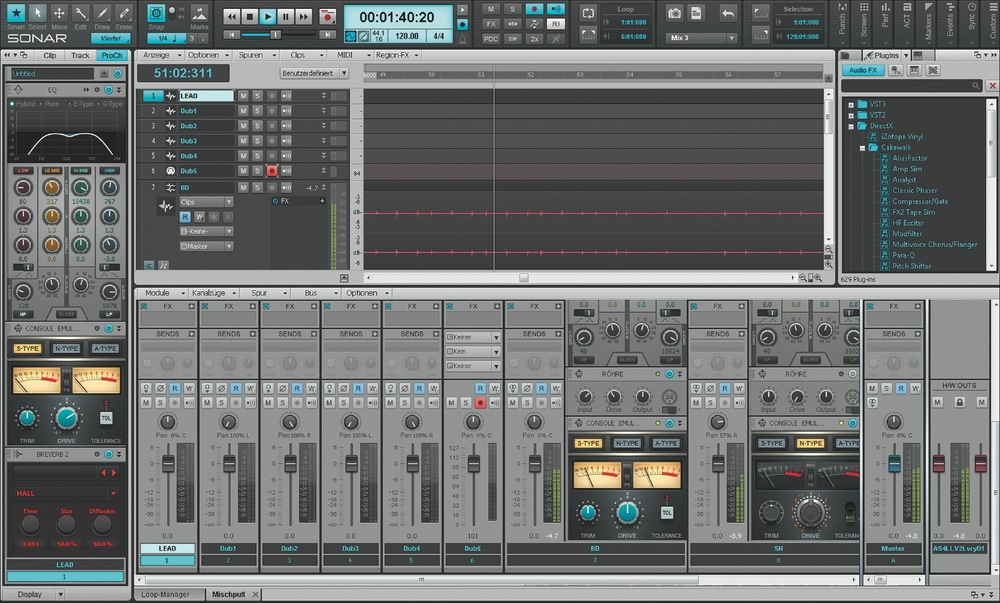Click the 2x button in the Mix module
The image size is (1000, 603).
[534, 39]
